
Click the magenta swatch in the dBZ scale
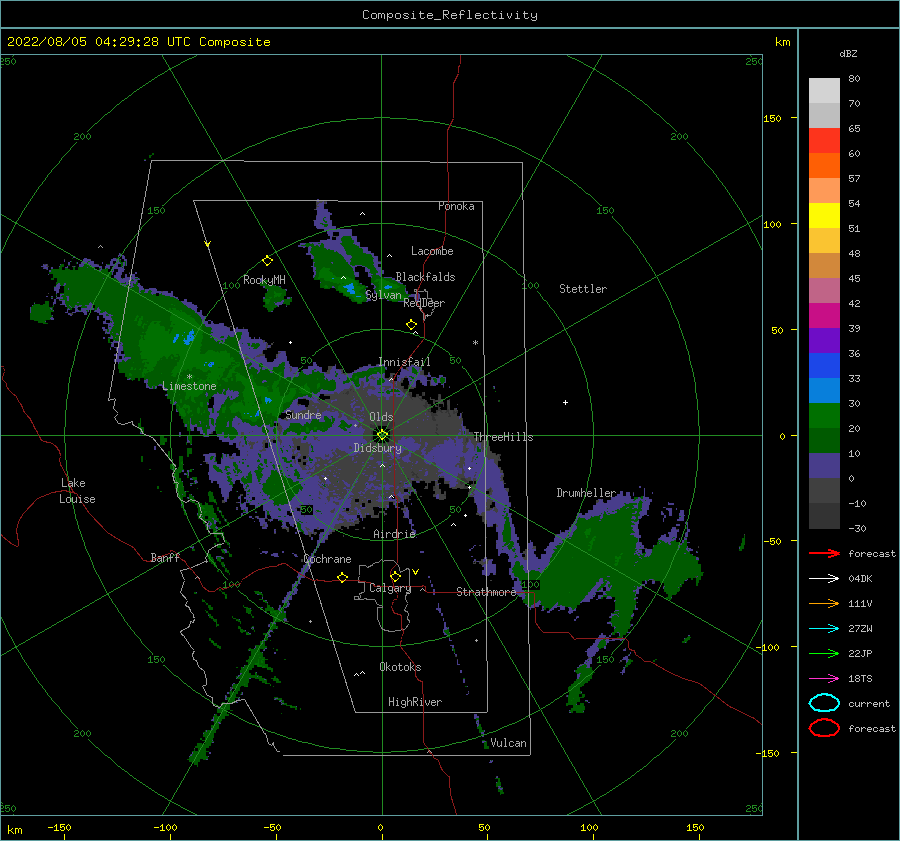pos(824,315)
